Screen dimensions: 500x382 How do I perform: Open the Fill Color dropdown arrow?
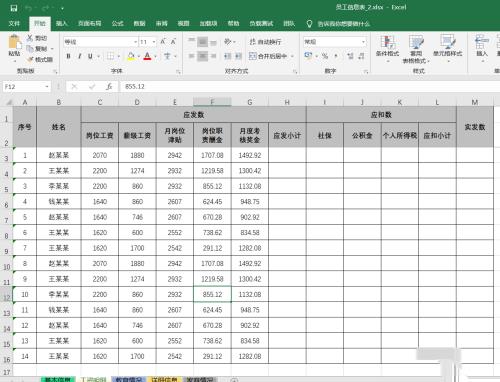tap(139, 56)
